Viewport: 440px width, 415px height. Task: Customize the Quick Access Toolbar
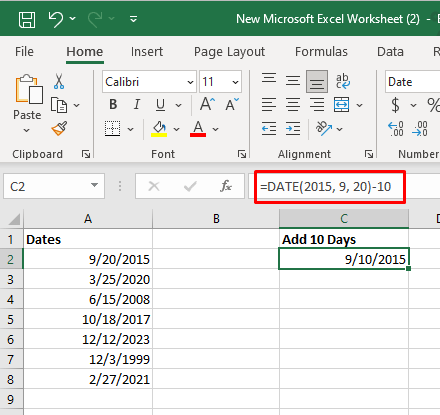pyautogui.click(x=133, y=19)
